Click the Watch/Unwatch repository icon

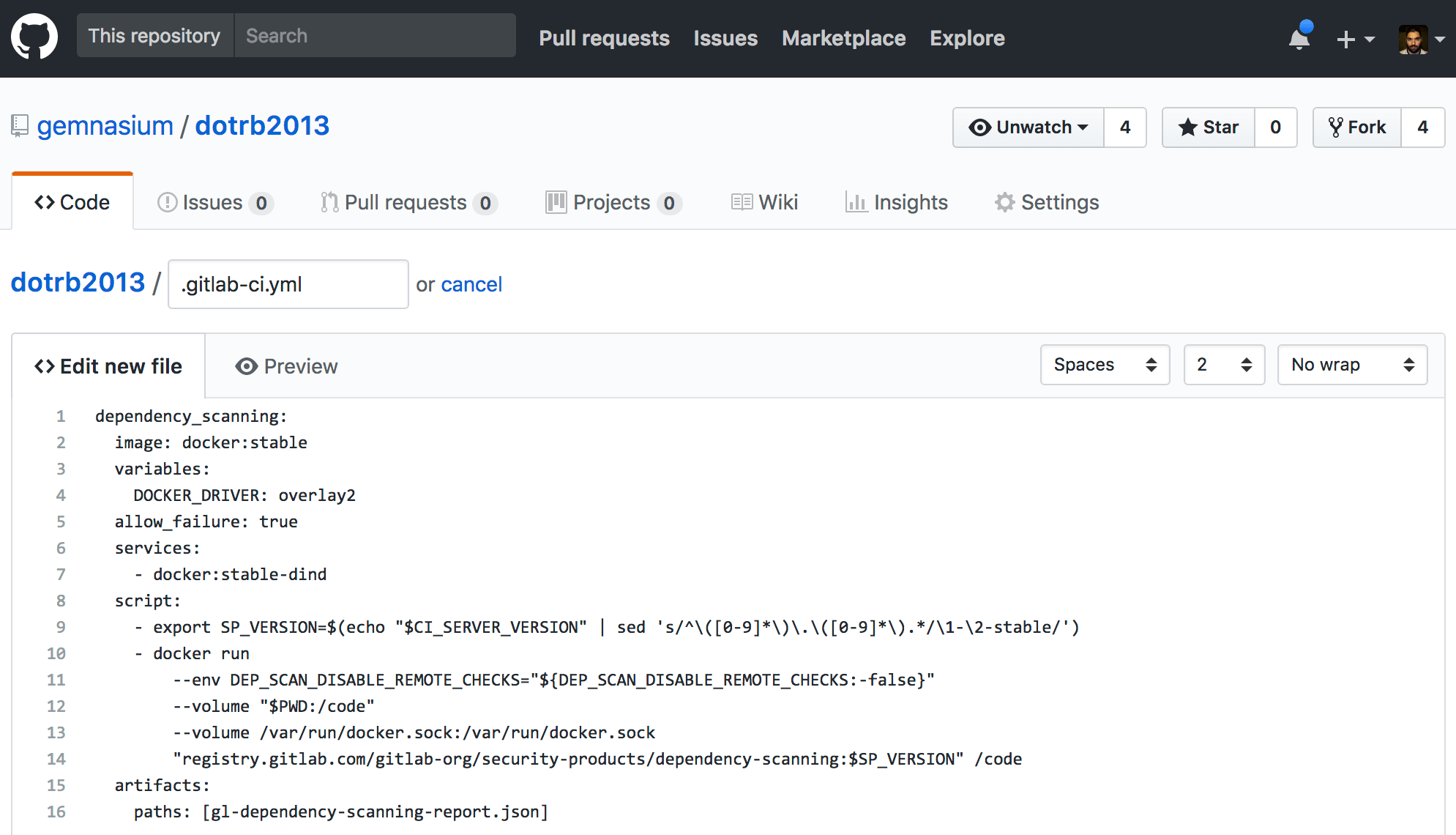click(x=980, y=125)
